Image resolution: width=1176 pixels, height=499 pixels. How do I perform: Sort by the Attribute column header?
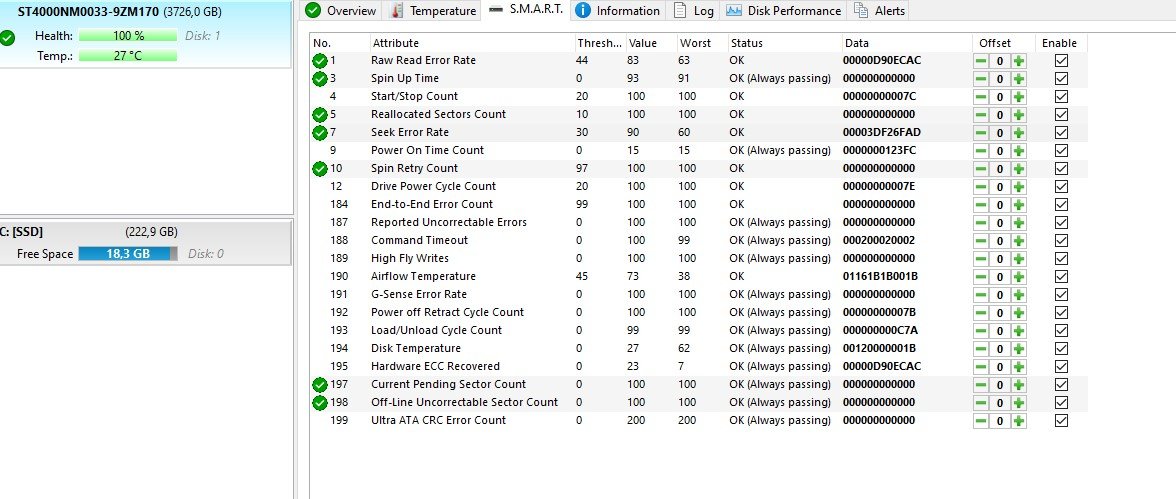[x=395, y=43]
